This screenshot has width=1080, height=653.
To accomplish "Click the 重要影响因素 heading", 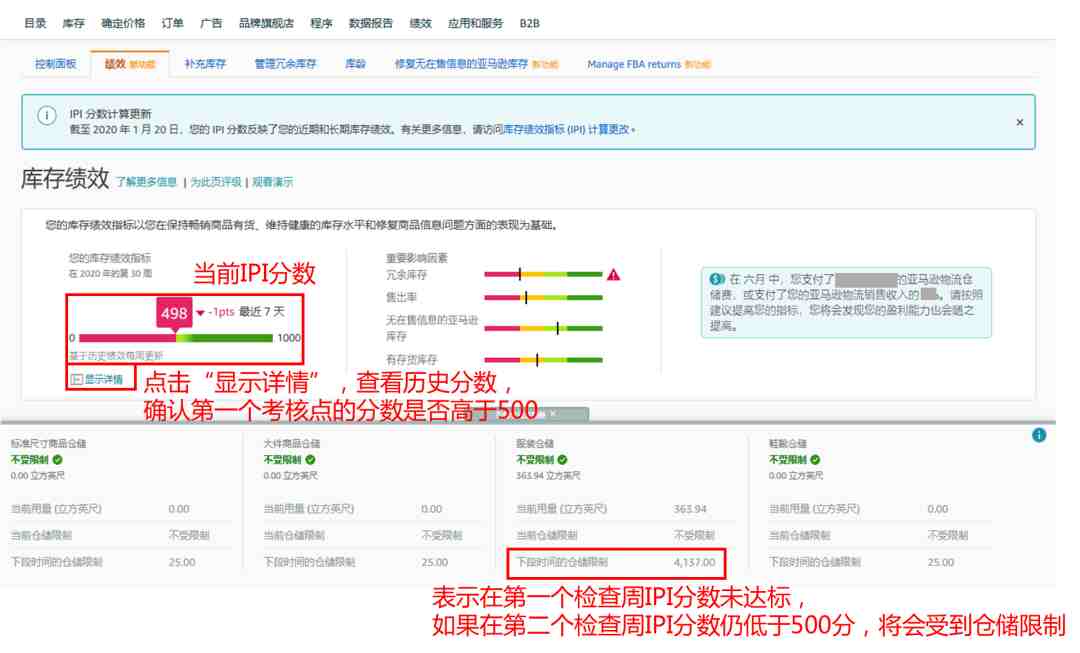I will point(416,258).
